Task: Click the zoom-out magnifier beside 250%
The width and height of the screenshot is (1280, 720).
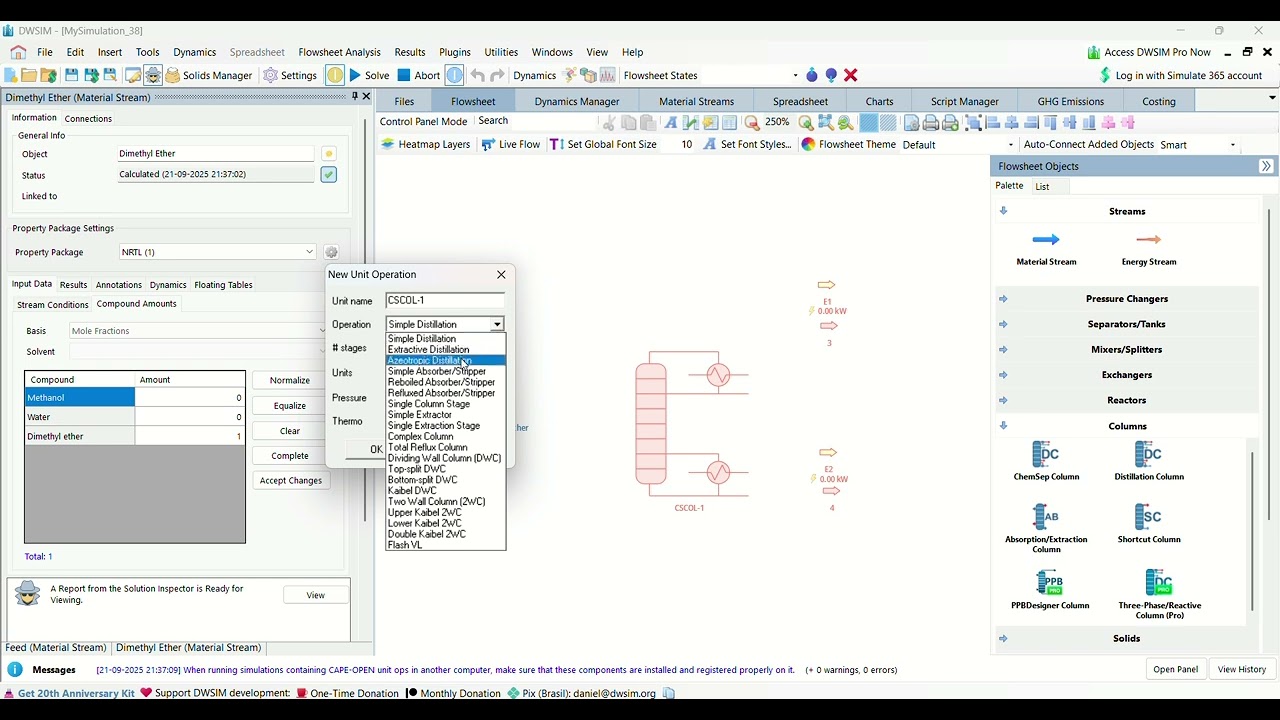Action: 752,123
